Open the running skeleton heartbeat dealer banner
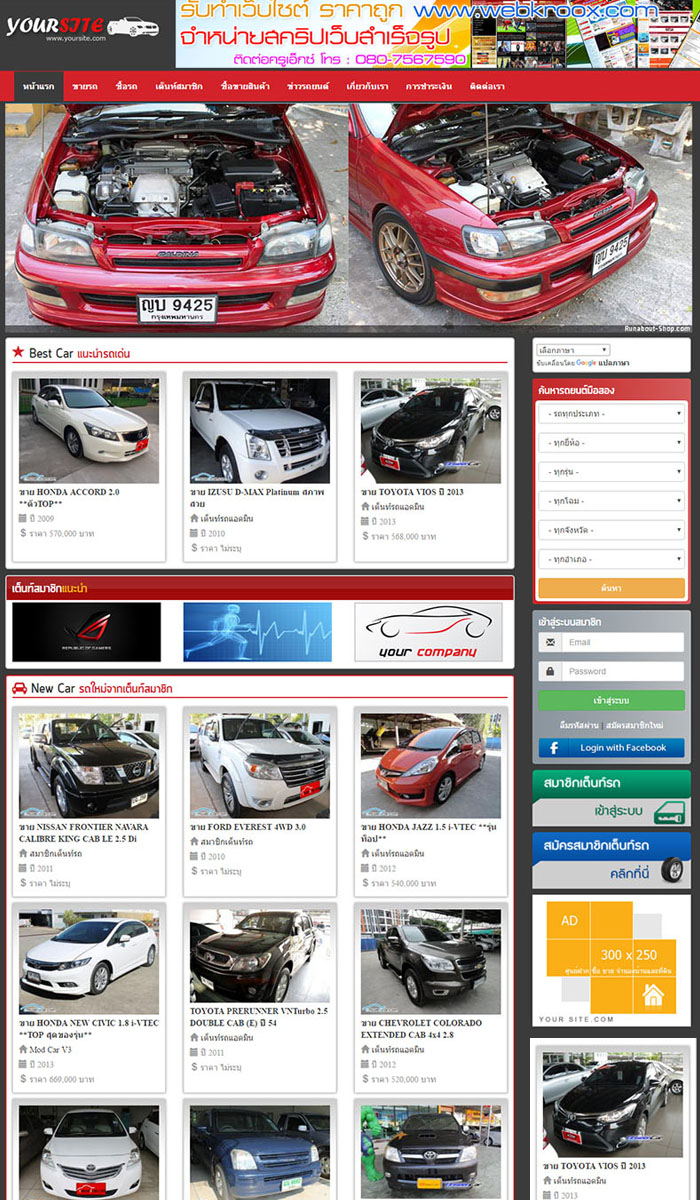 [257, 632]
